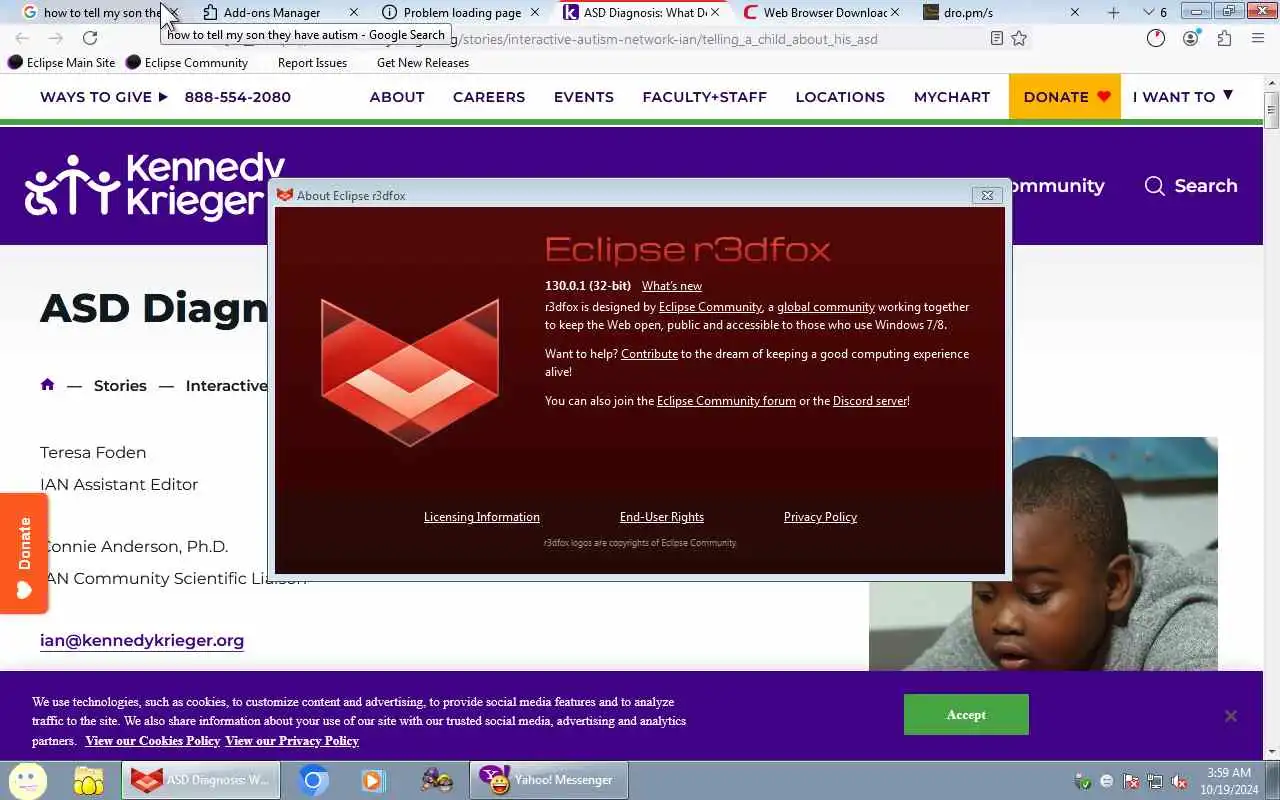This screenshot has height=800, width=1280.
Task: Close the Add-ons Manager tab
Action: [353, 13]
